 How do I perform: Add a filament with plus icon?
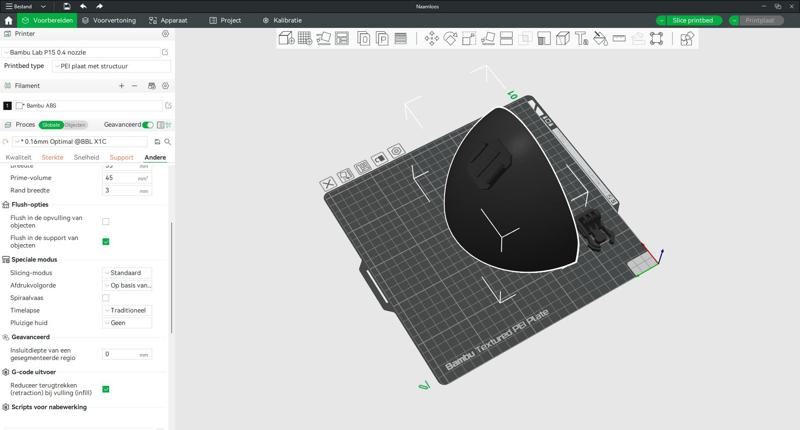pos(121,86)
